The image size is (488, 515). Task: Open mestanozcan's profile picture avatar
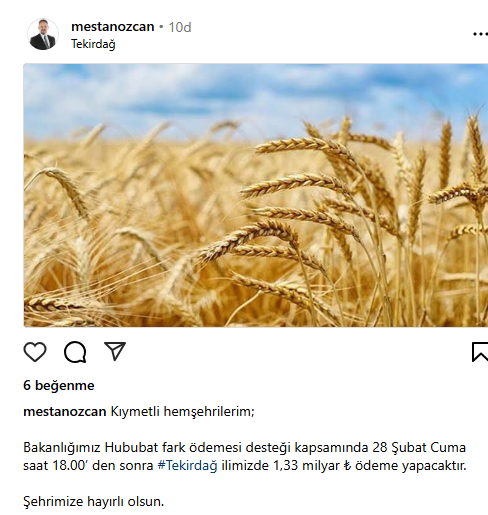tap(43, 34)
